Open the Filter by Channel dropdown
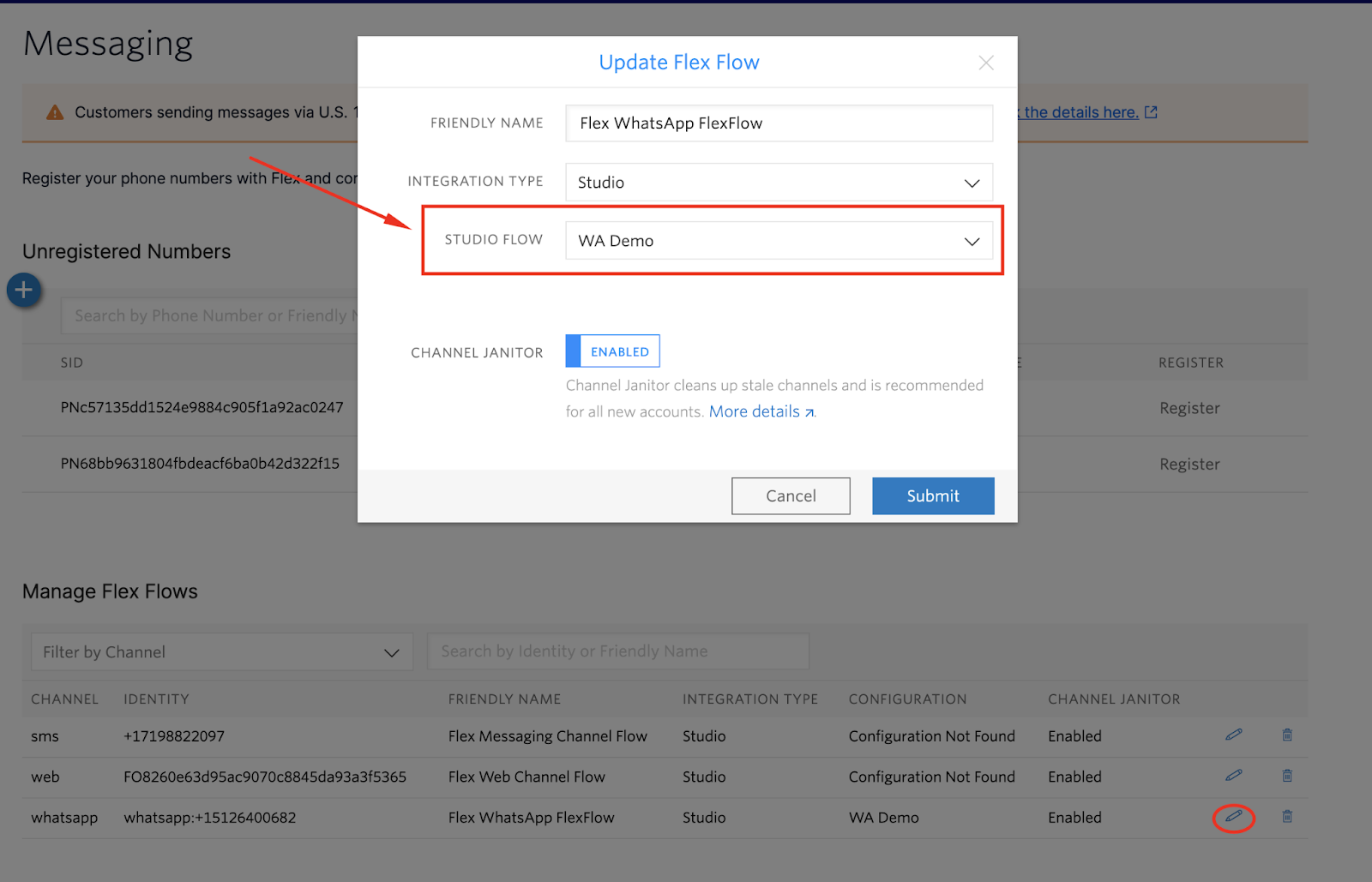1372x882 pixels. pos(222,652)
